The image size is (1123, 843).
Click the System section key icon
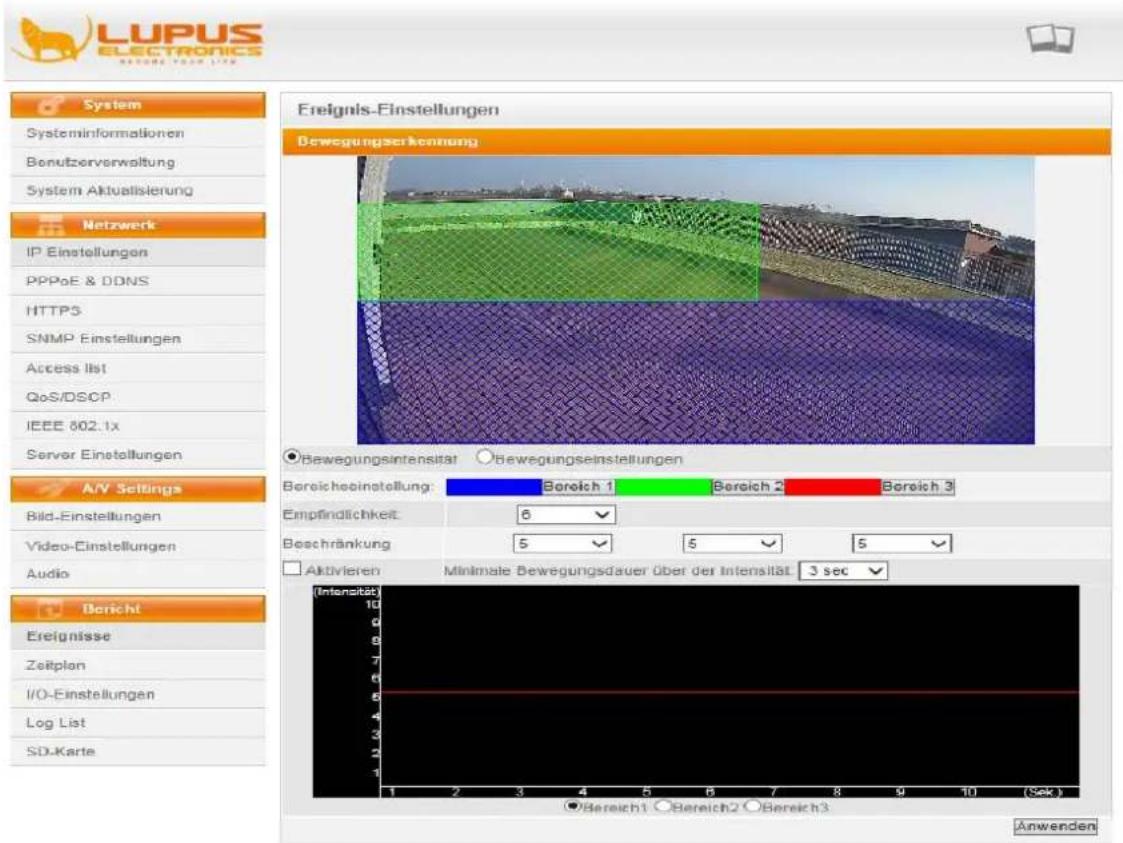(x=52, y=105)
